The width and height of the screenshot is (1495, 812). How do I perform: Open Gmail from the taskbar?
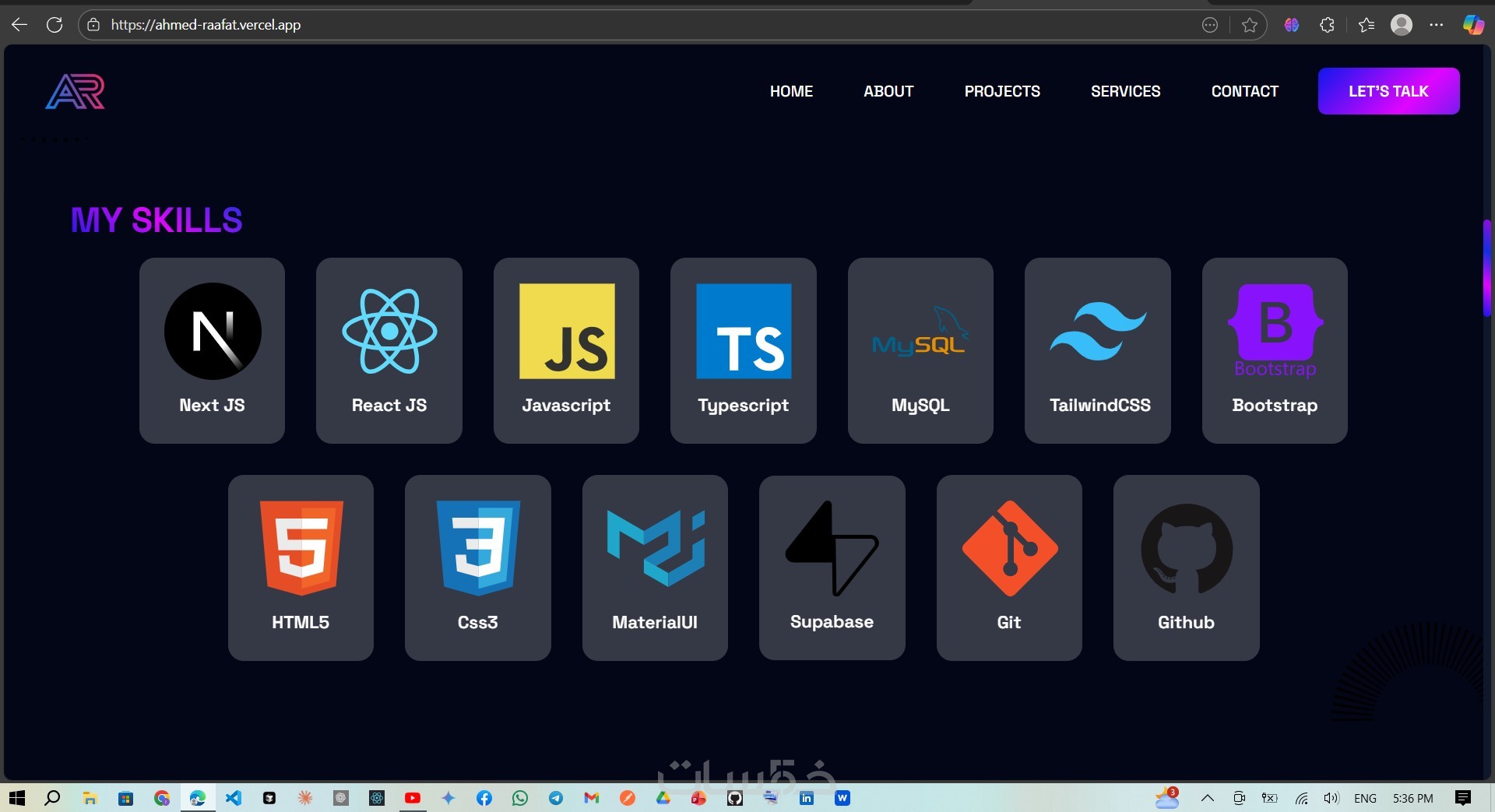point(592,798)
